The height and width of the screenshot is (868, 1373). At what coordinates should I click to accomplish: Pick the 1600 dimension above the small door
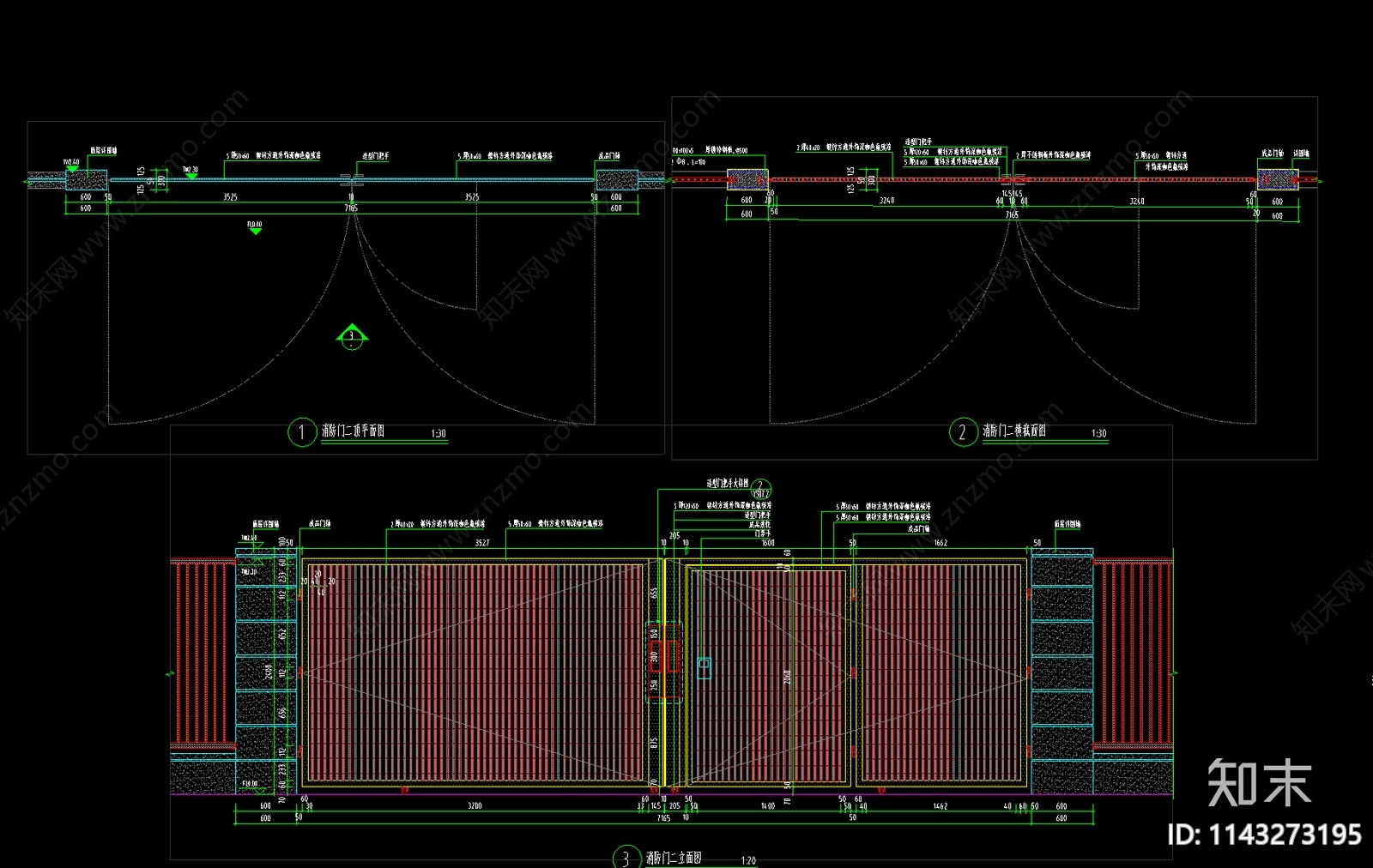[x=768, y=543]
